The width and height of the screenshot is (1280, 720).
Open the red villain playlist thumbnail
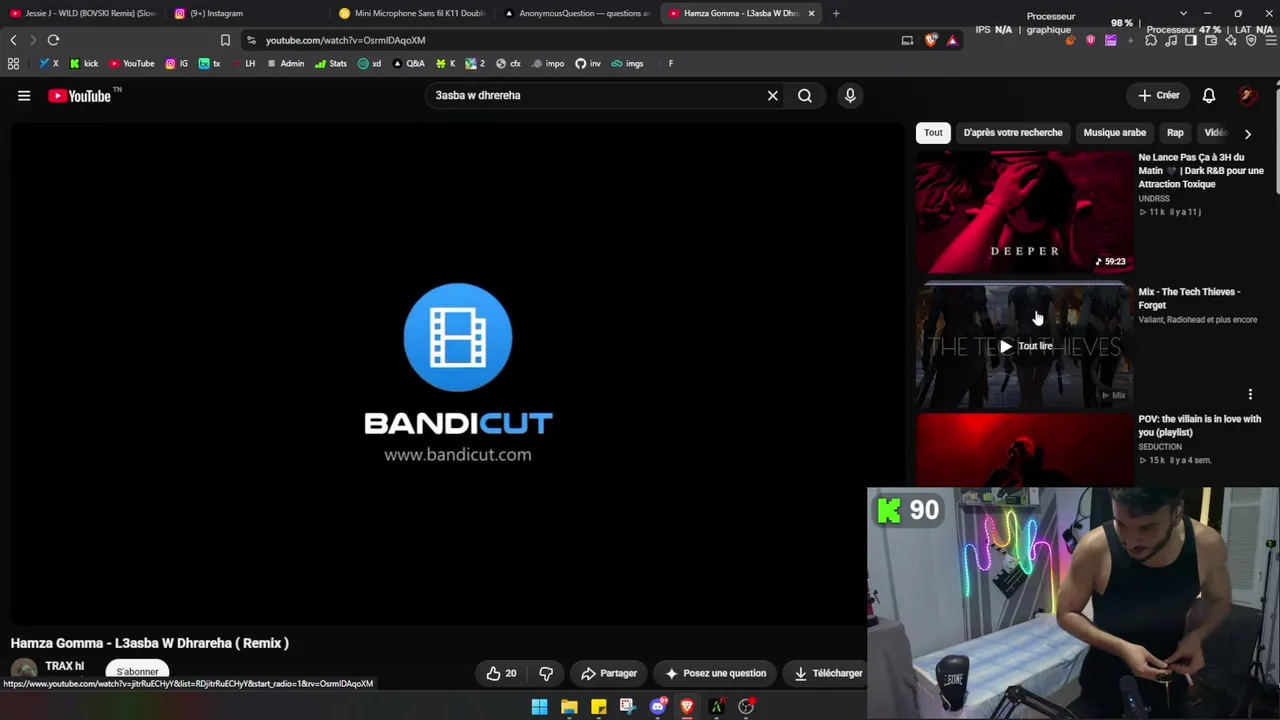(x=1024, y=450)
